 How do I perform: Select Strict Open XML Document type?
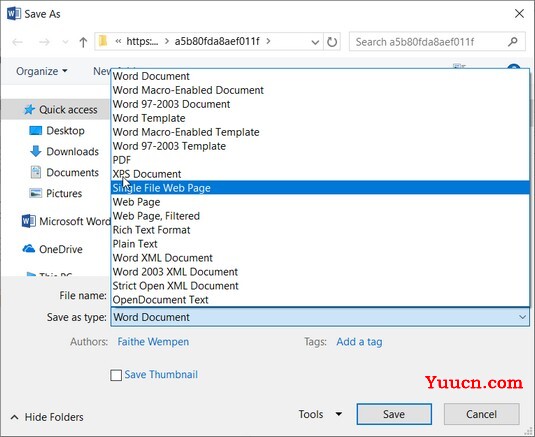click(320, 286)
